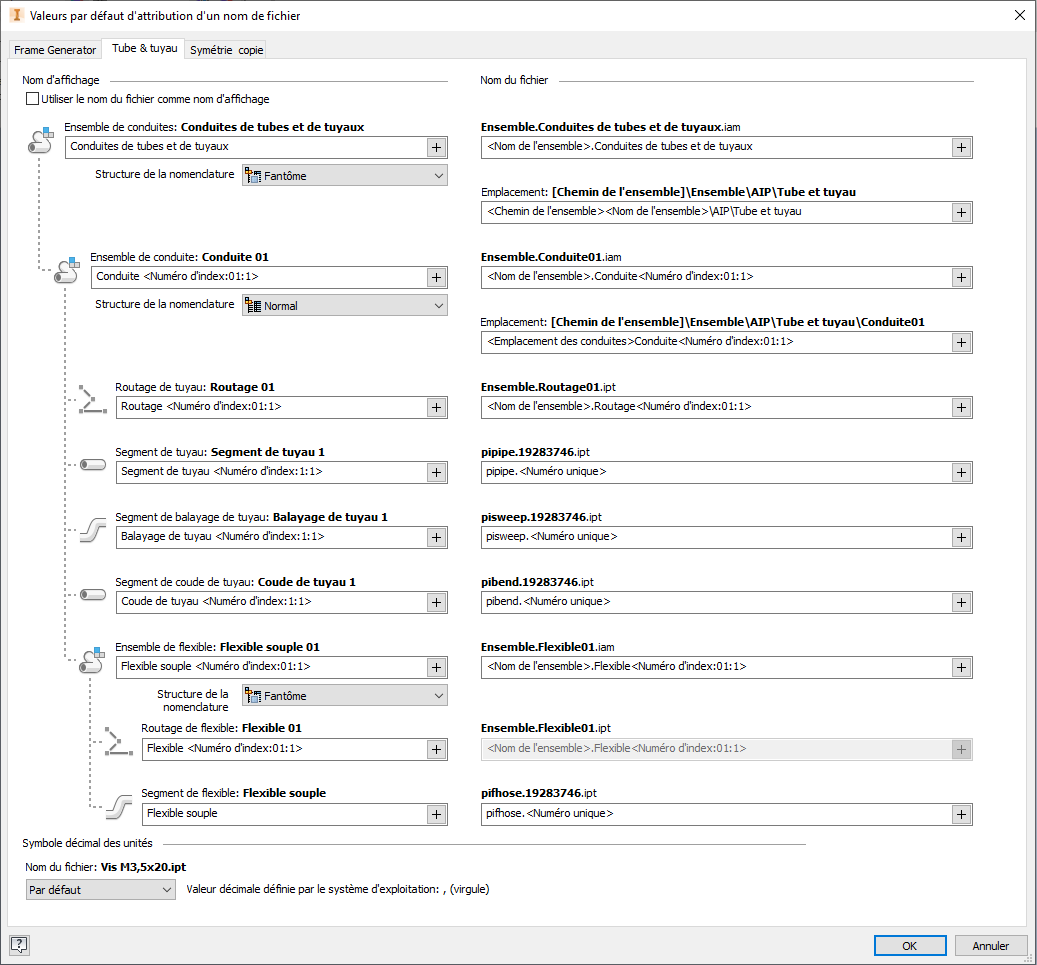
Task: Click plus button next to Emplacement des conduites field
Action: pos(960,342)
